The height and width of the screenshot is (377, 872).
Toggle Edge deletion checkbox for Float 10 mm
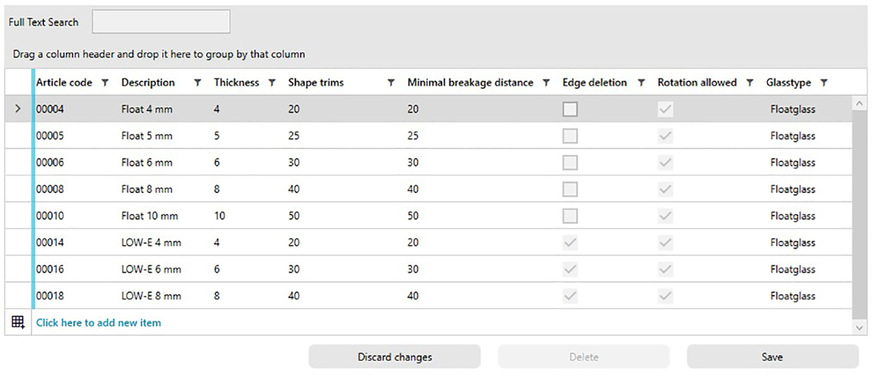click(x=569, y=216)
